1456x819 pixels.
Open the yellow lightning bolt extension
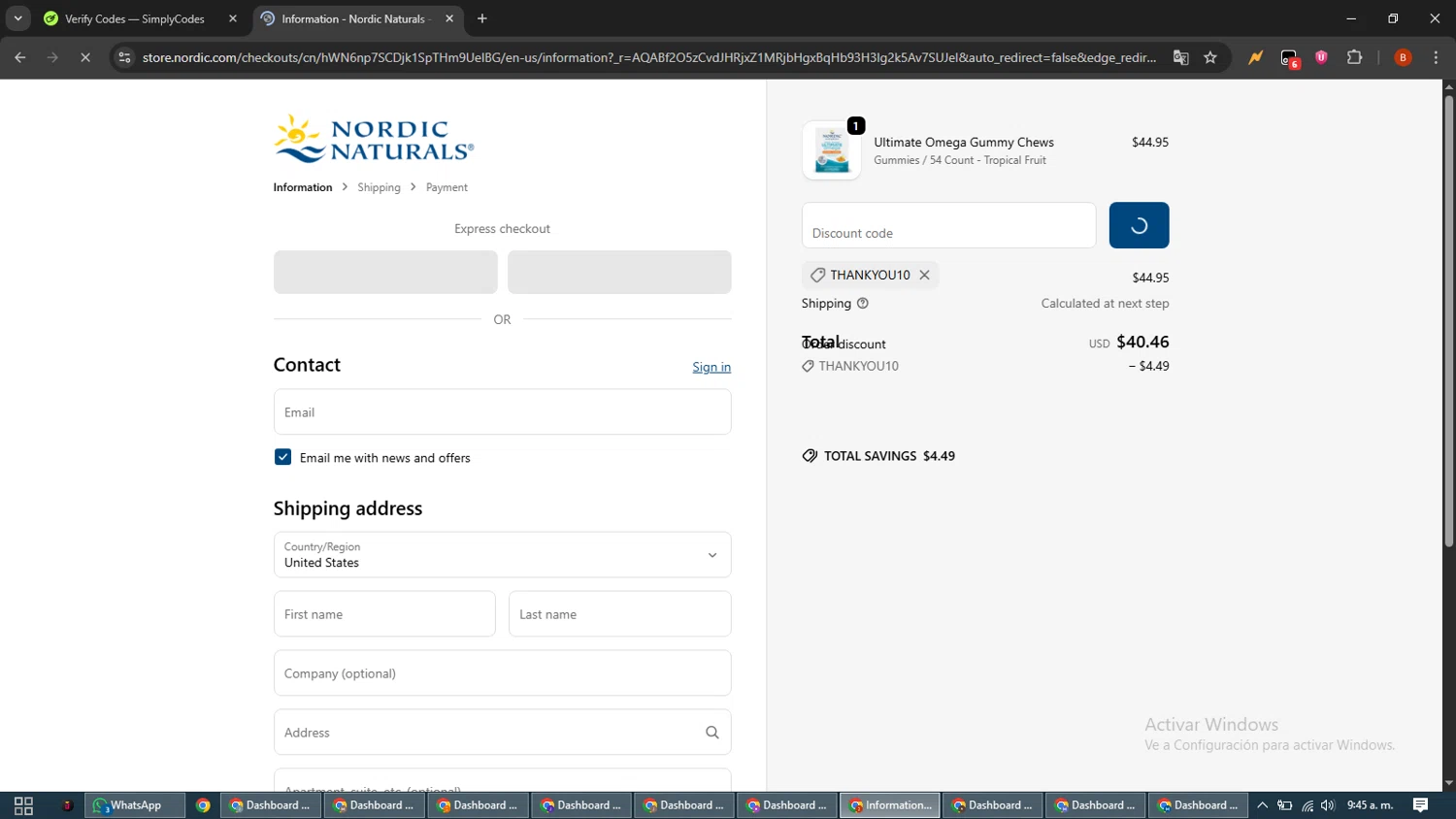tap(1256, 57)
